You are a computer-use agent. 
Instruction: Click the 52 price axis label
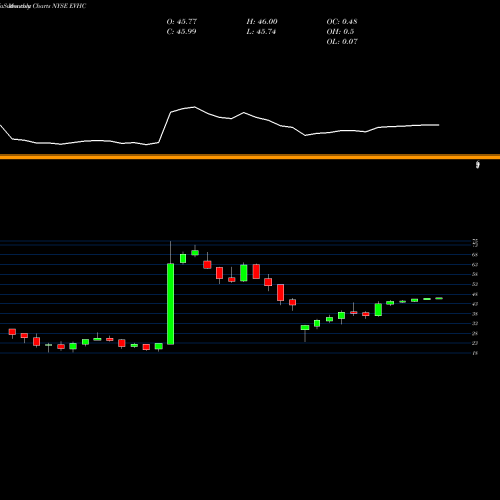click(475, 284)
